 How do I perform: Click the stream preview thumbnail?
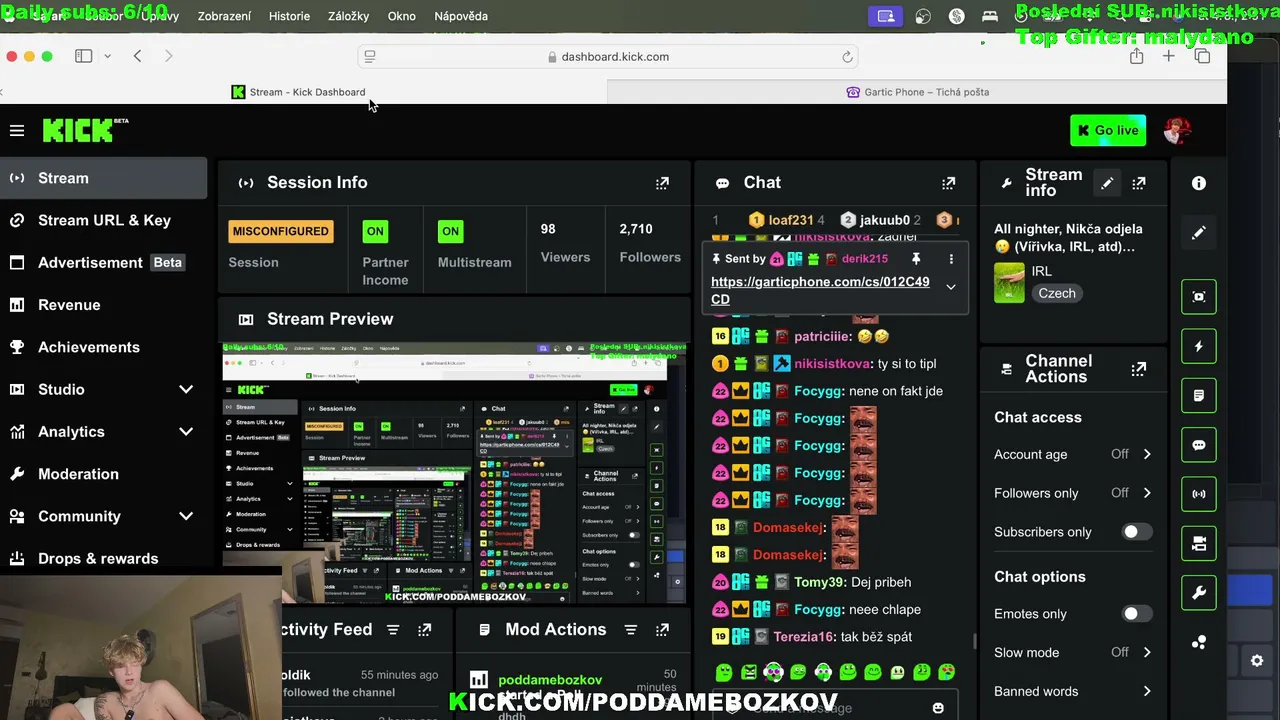click(x=455, y=473)
